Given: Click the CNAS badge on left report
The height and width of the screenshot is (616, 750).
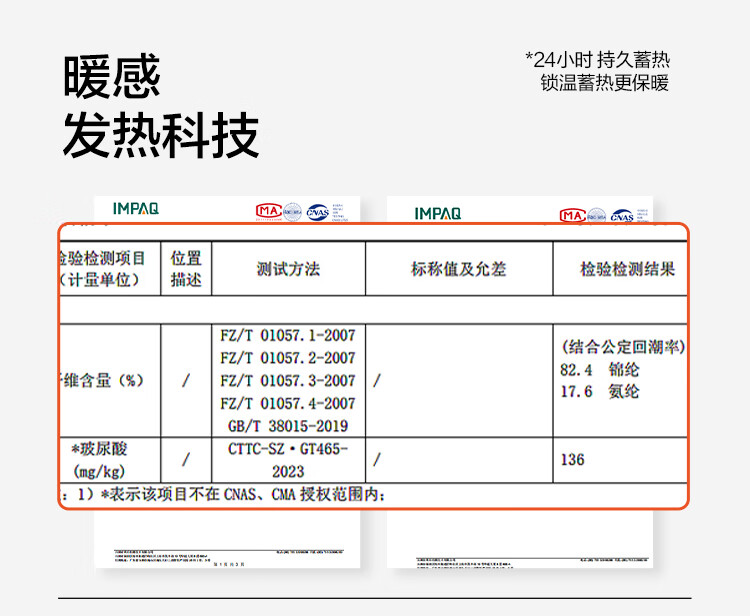Looking at the screenshot, I should 317,211.
